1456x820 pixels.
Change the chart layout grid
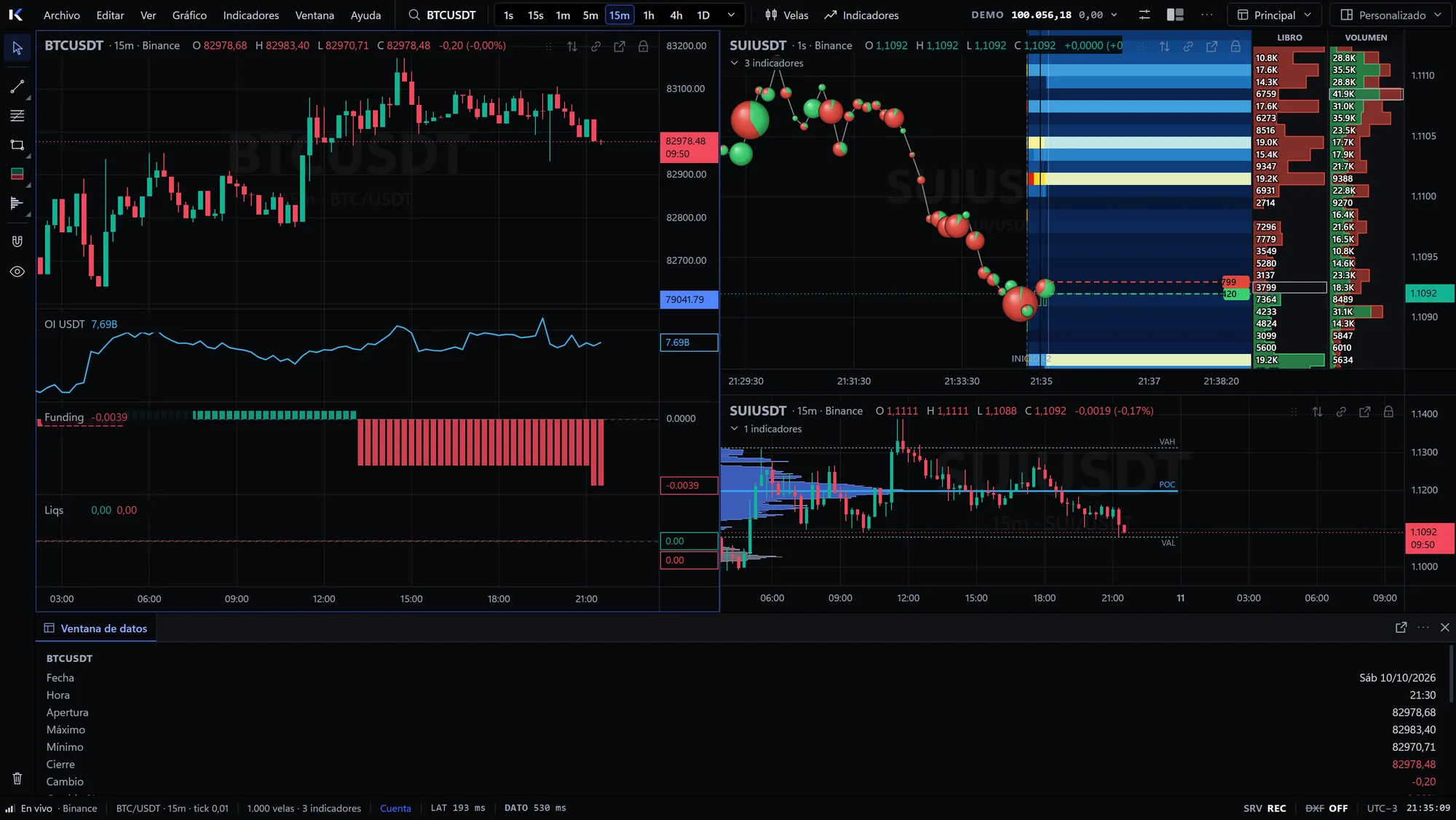click(x=1175, y=15)
